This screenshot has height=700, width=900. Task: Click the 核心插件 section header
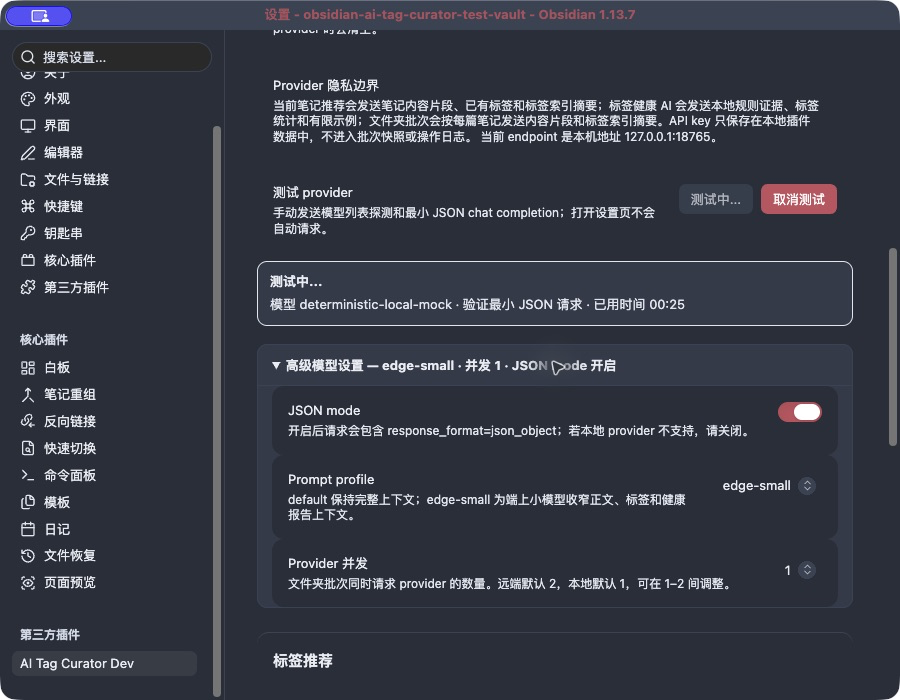(x=44, y=340)
